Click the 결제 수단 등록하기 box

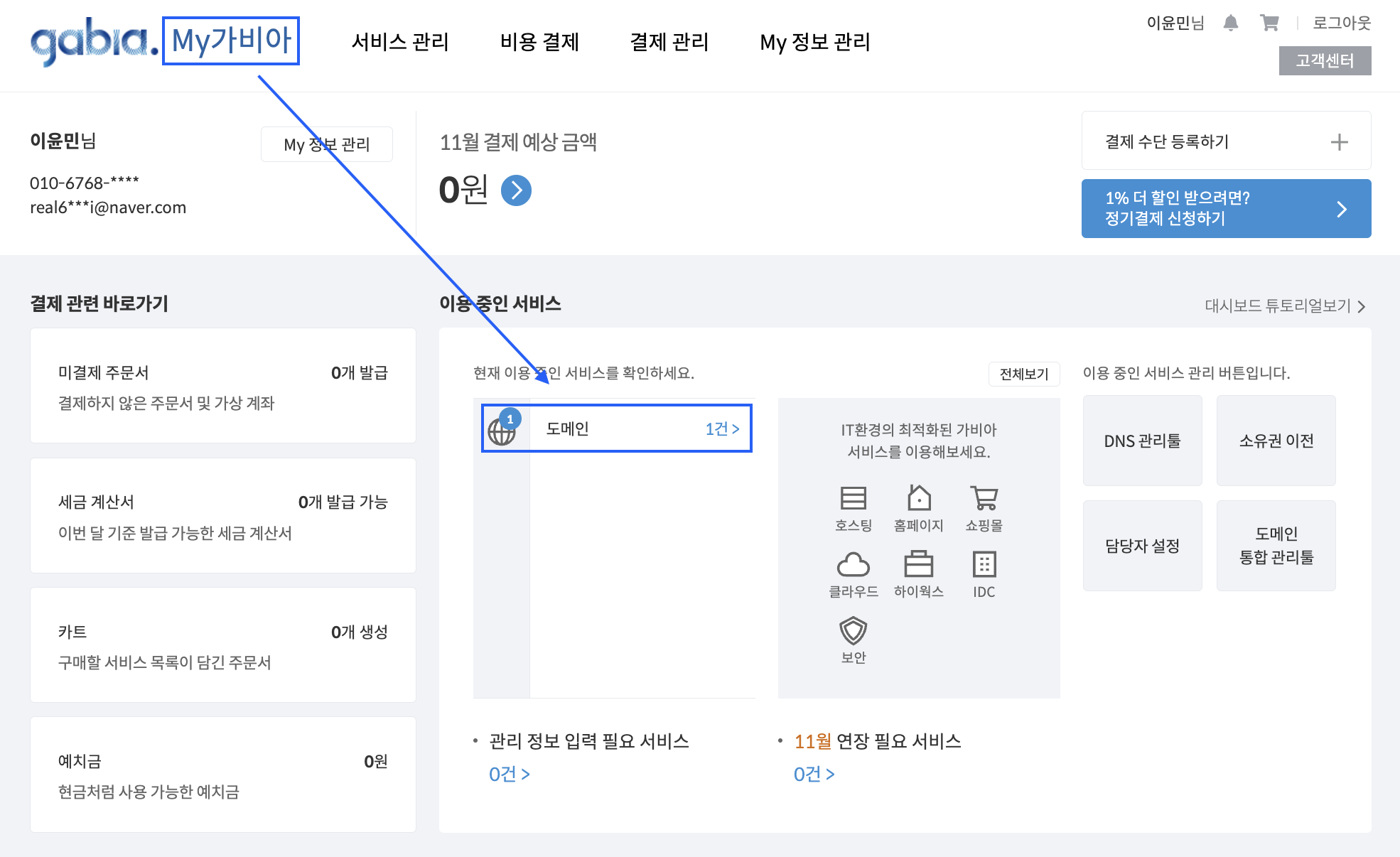point(1226,141)
